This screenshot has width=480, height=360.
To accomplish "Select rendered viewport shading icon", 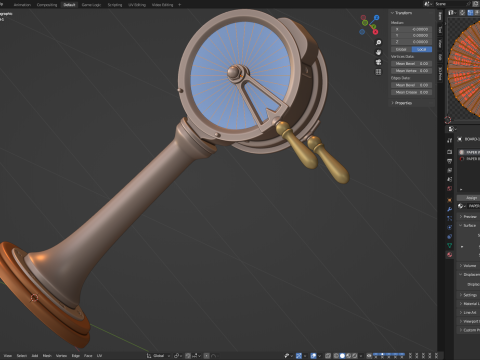I will (x=355, y=356).
